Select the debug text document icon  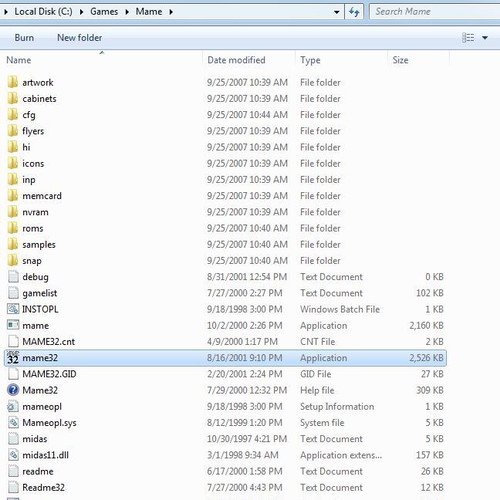13,277
